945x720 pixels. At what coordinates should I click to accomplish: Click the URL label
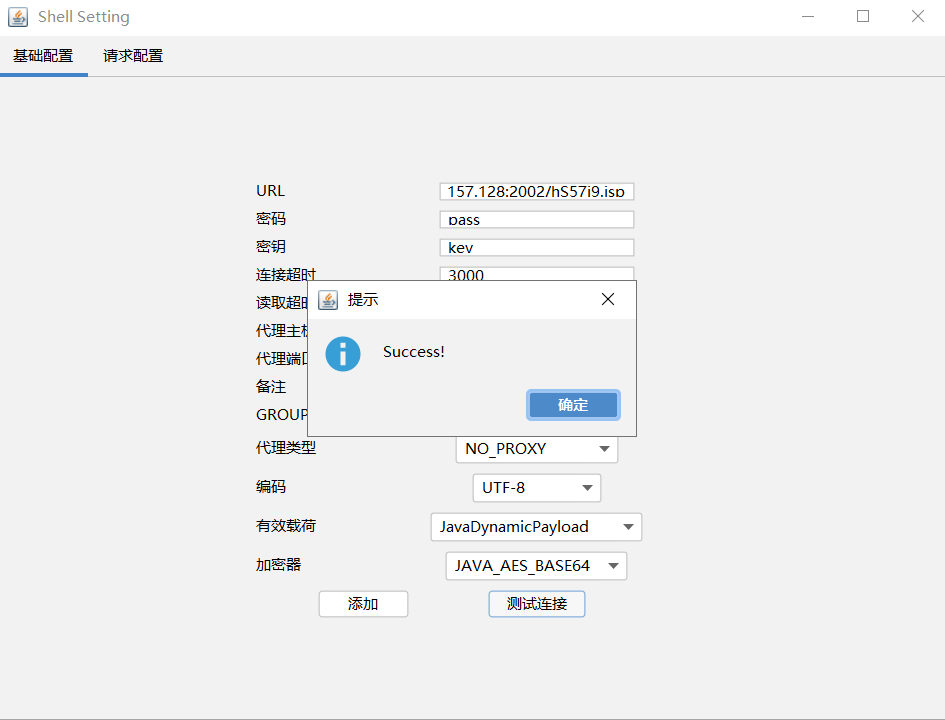(x=270, y=191)
